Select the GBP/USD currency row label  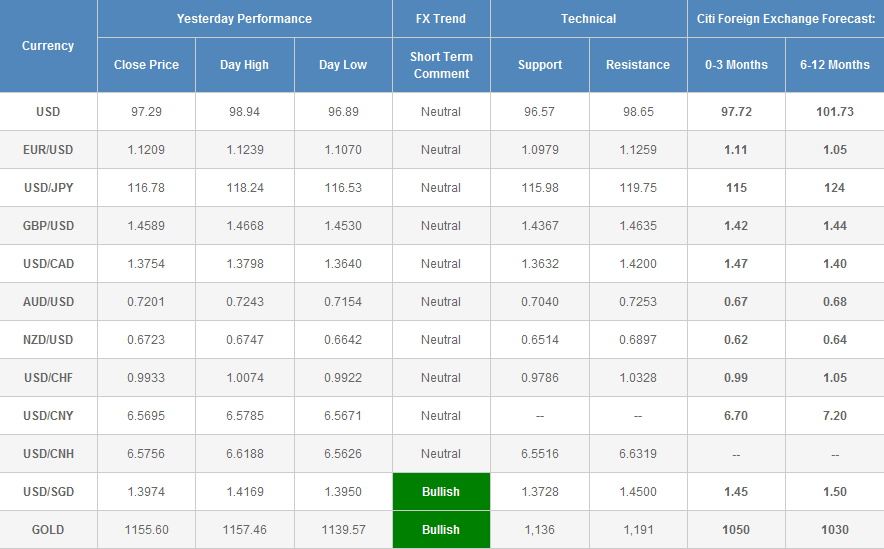[x=48, y=226]
